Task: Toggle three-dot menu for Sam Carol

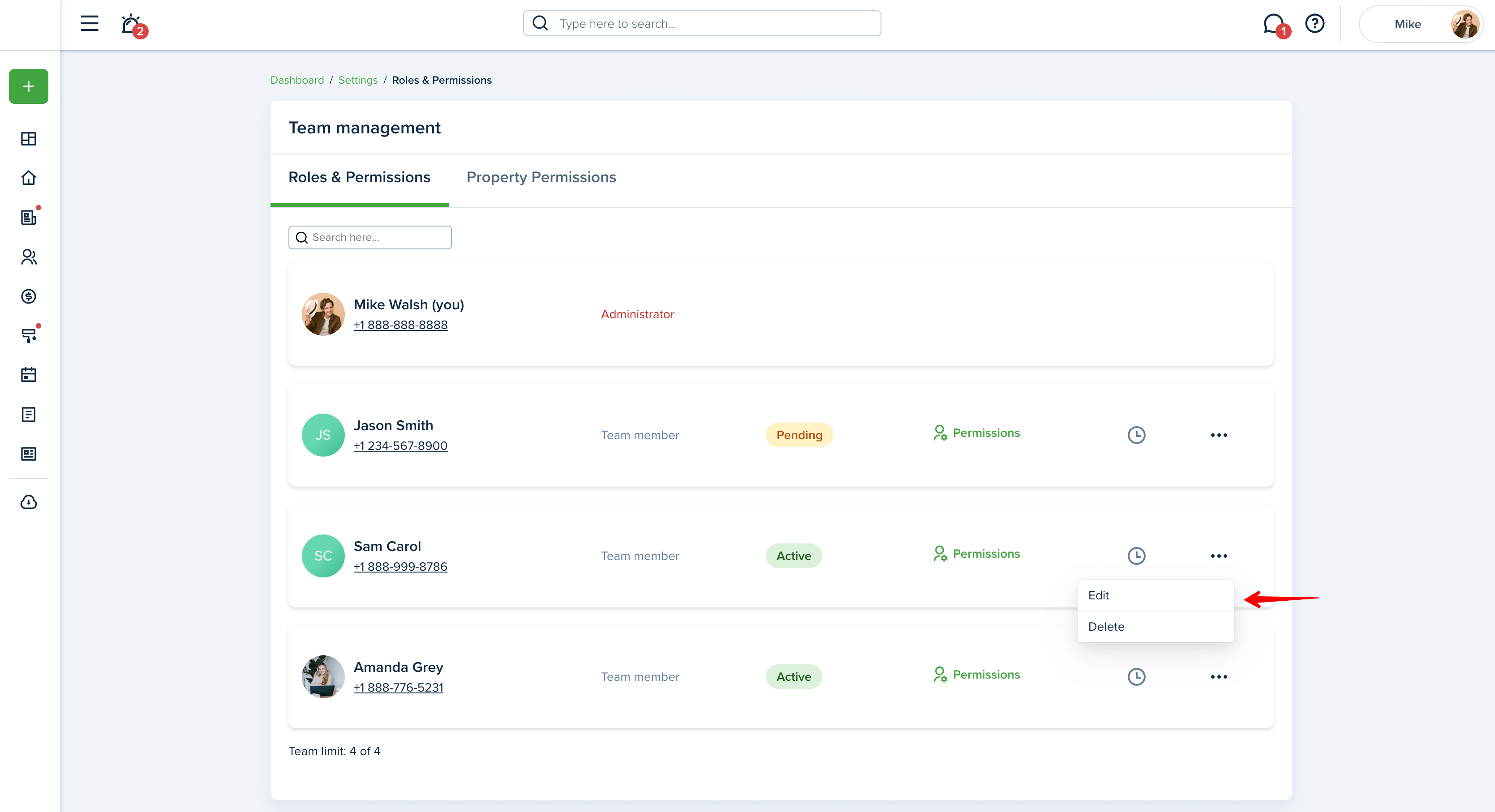Action: point(1219,556)
